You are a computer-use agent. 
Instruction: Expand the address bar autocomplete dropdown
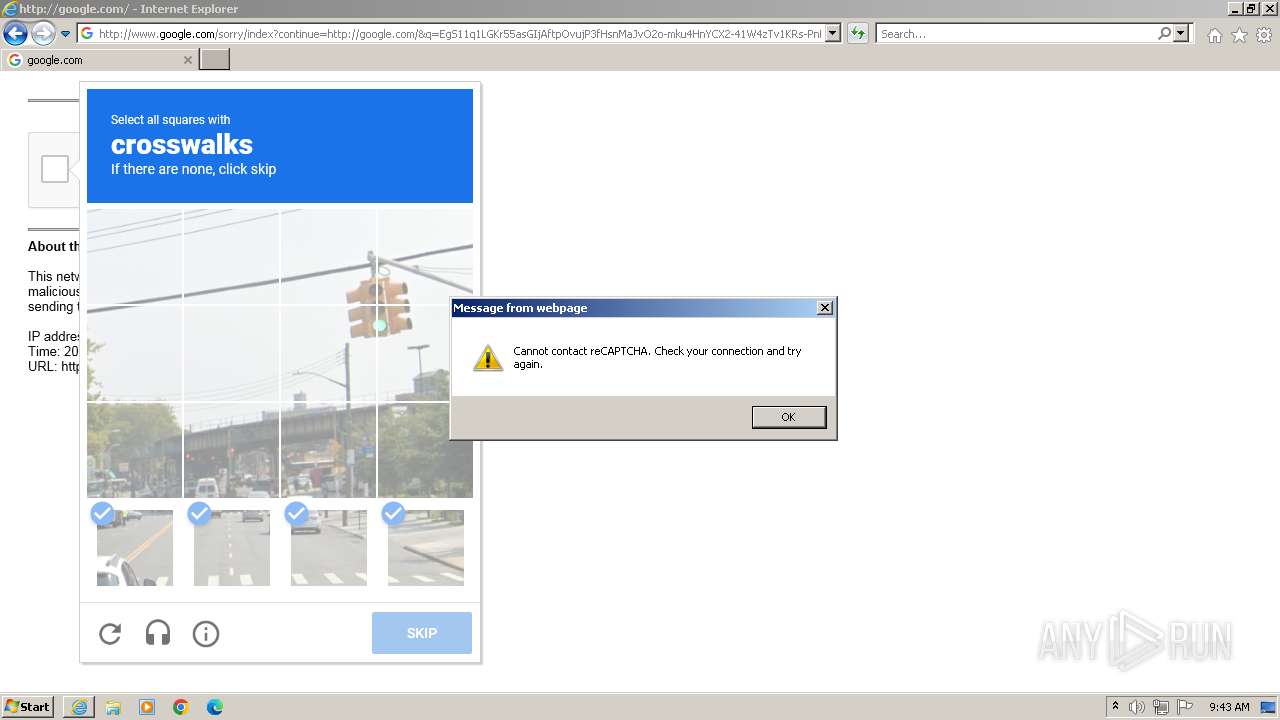click(834, 34)
